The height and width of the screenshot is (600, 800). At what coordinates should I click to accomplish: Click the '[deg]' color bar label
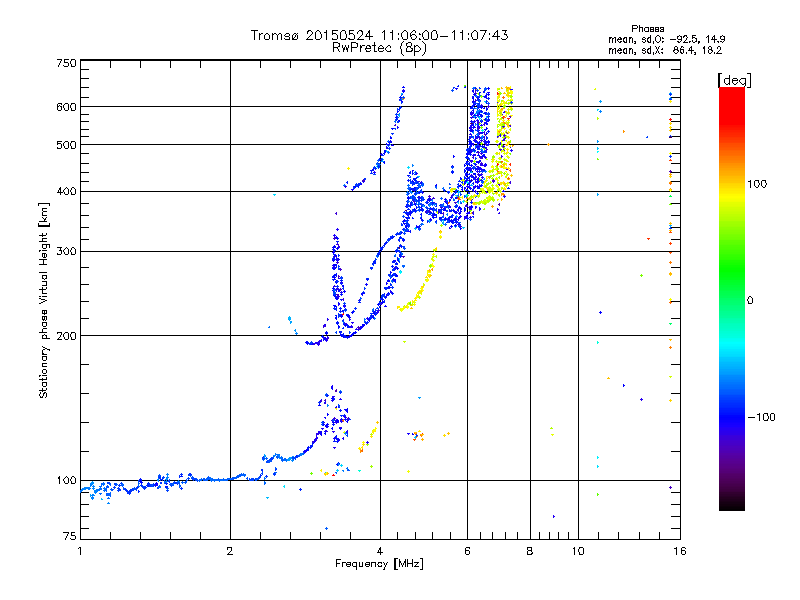coord(734,80)
